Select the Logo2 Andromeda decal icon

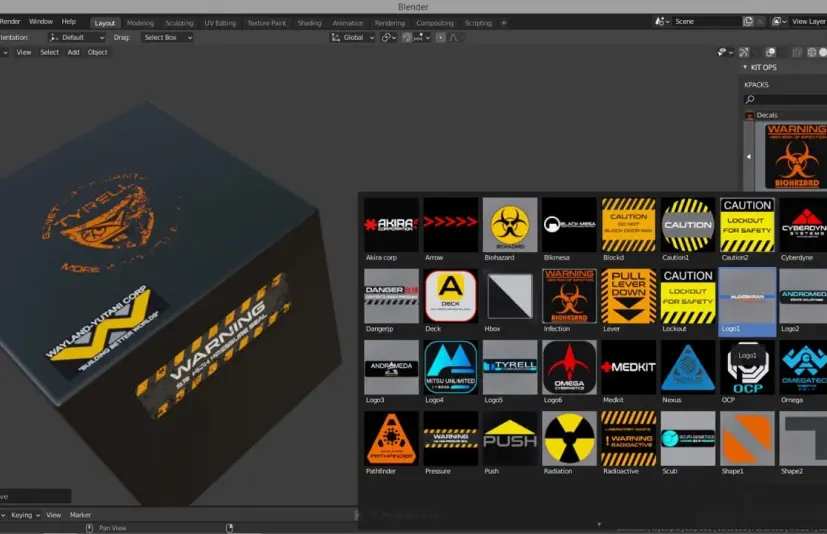803,296
